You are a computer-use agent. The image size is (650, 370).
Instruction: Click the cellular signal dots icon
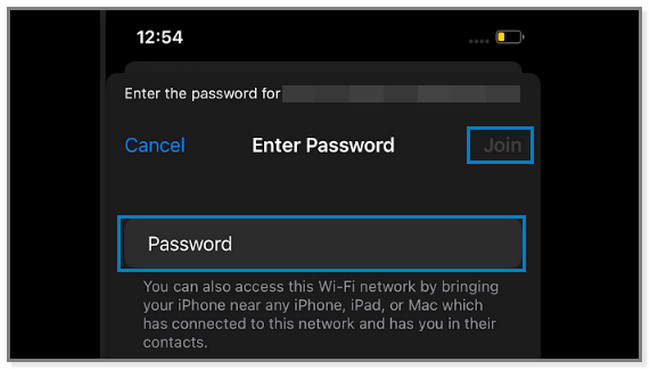479,41
